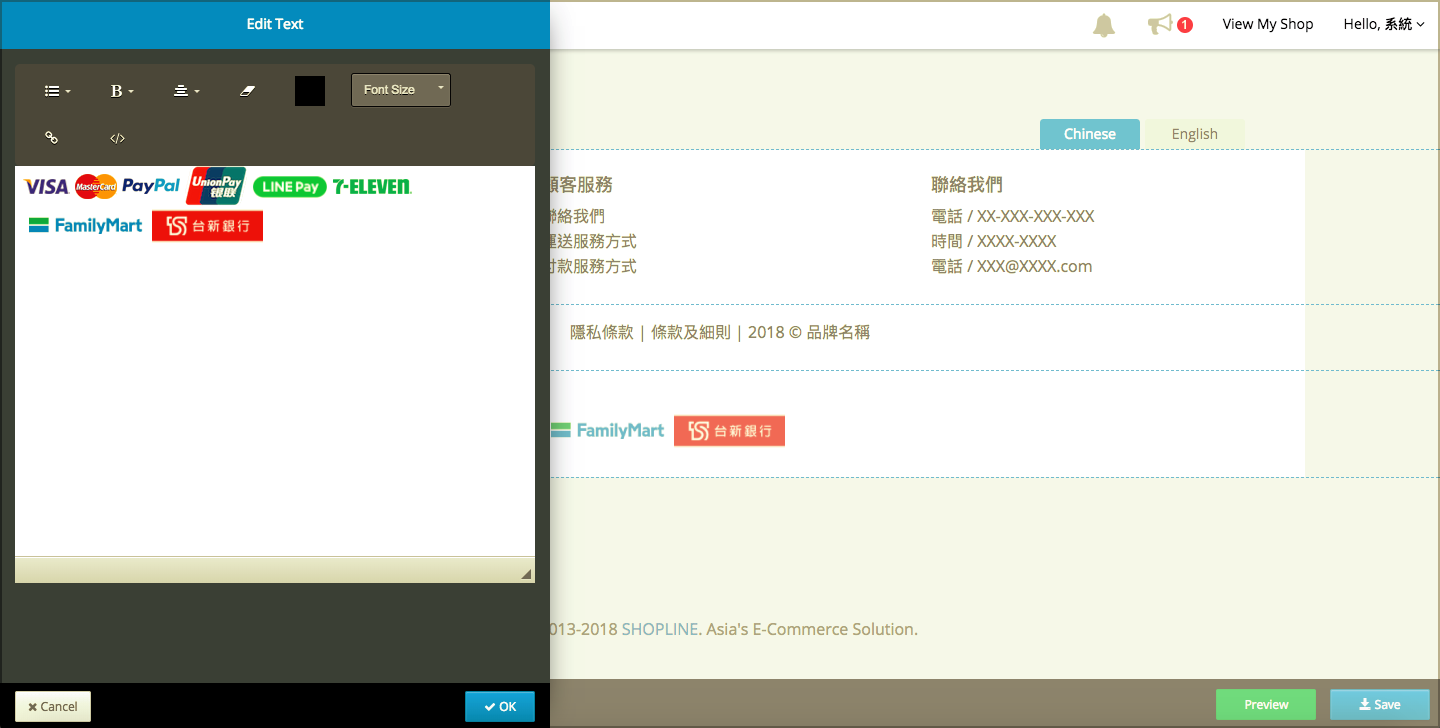This screenshot has height=728, width=1440.
Task: Switch to the English language tab
Action: click(1195, 134)
